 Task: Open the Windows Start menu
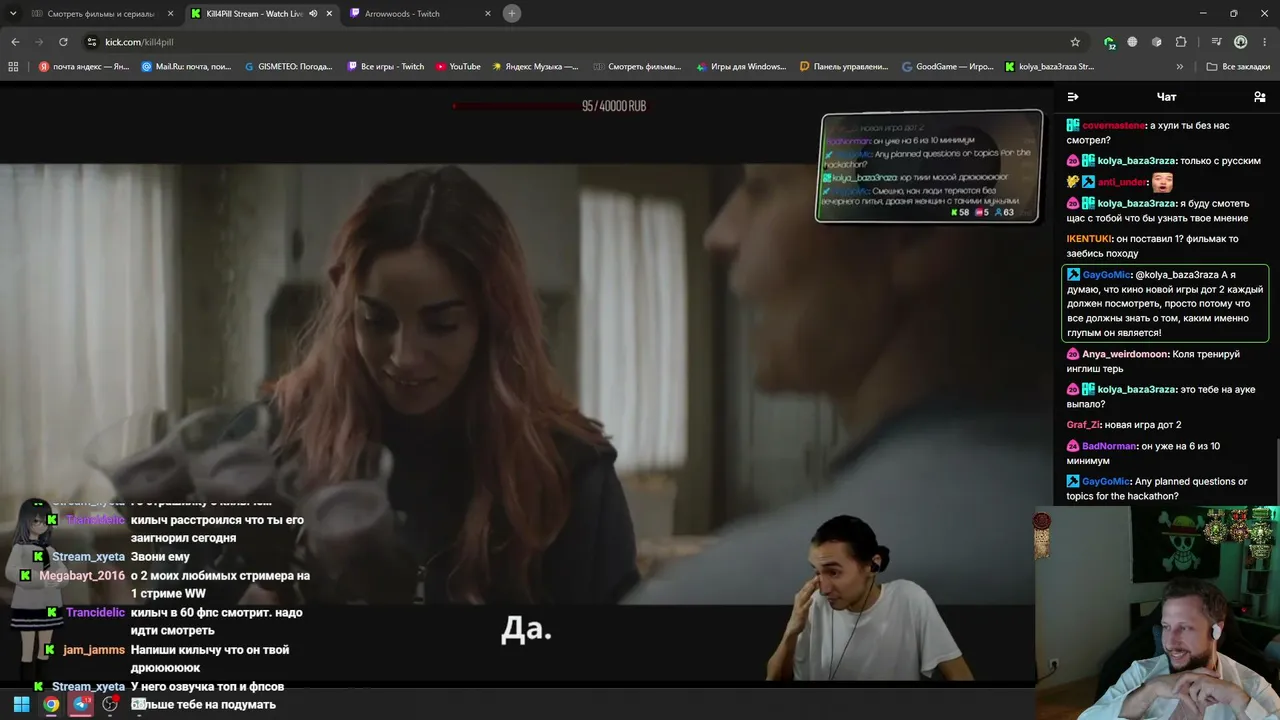[21, 704]
